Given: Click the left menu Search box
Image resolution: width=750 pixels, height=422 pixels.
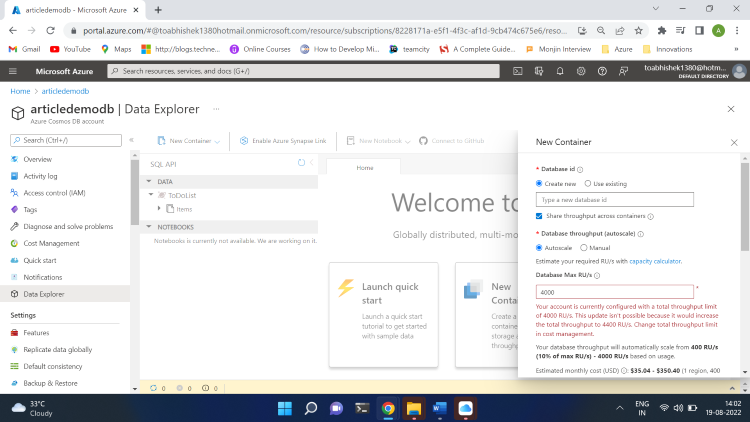Looking at the screenshot, I should [x=66, y=140].
